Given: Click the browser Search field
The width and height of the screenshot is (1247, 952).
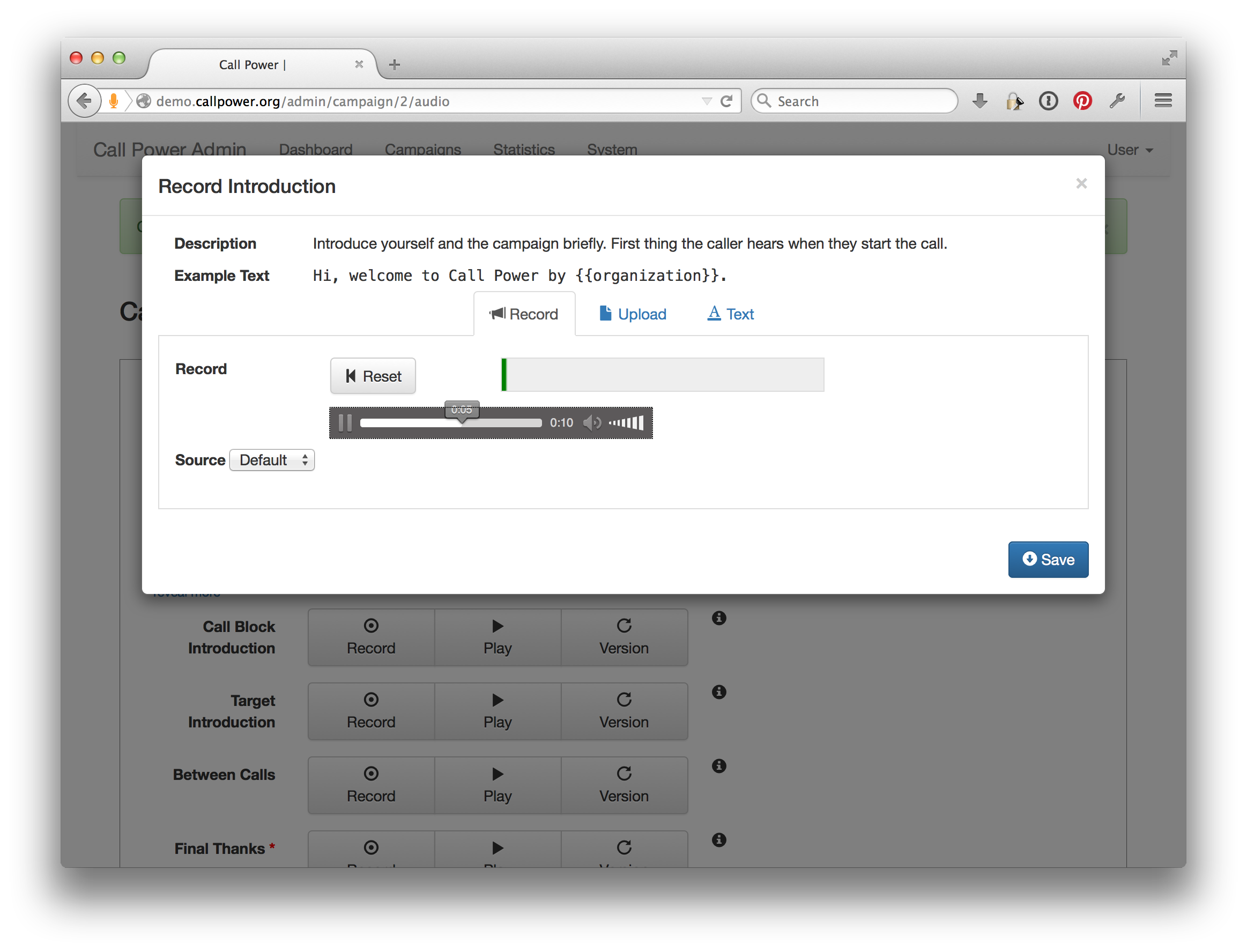Looking at the screenshot, I should [855, 101].
